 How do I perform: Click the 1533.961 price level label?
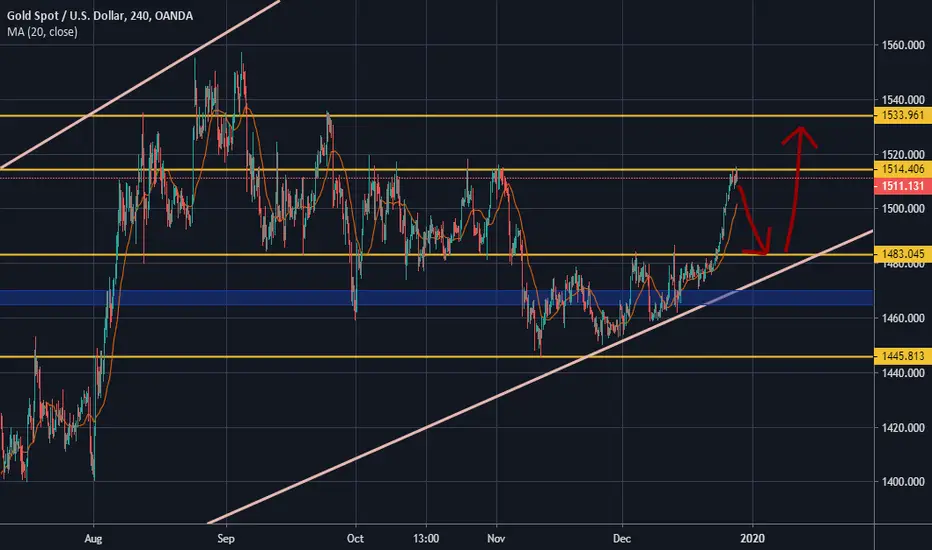pos(903,115)
